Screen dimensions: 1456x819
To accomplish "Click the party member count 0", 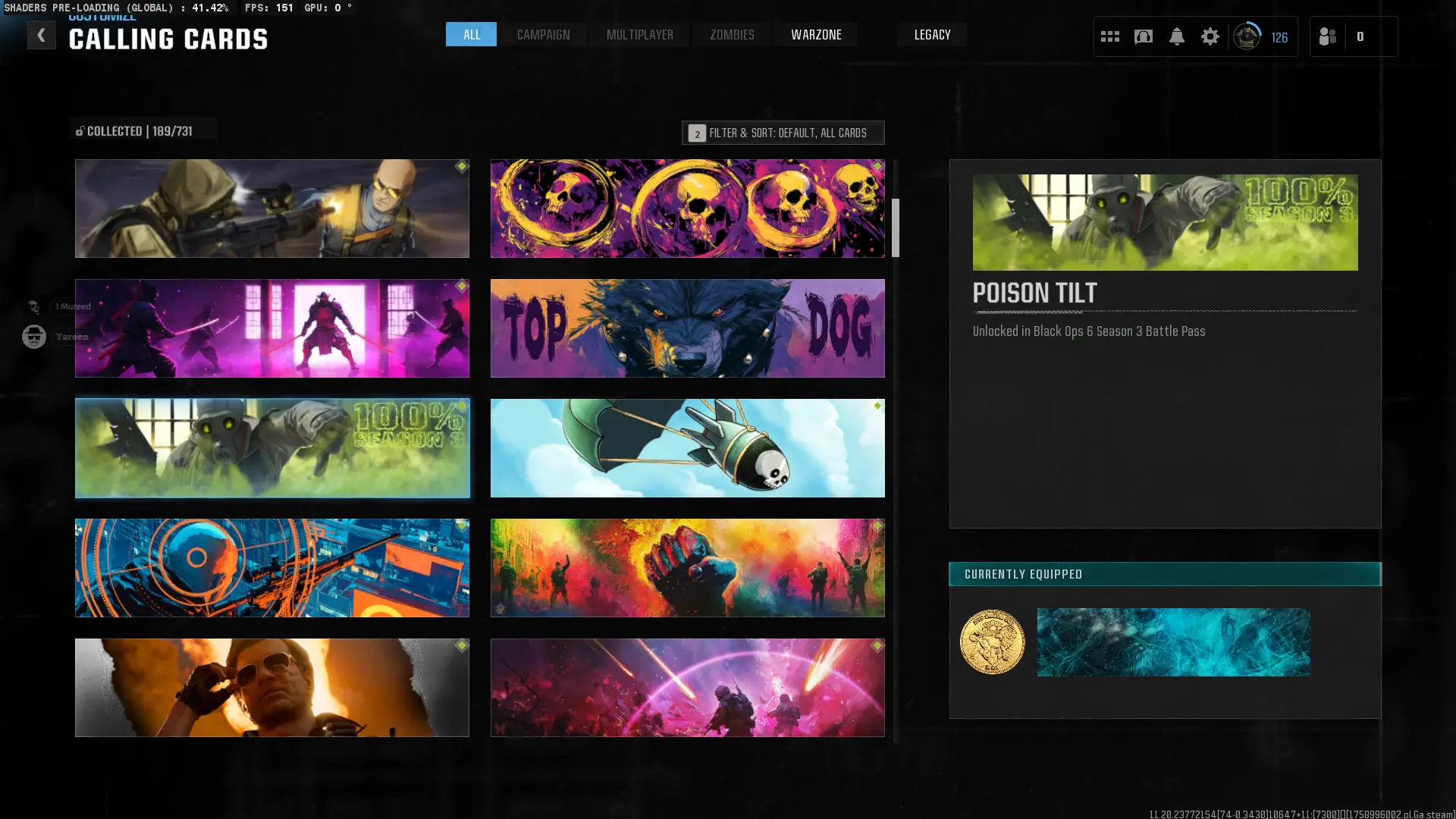I will [1360, 36].
